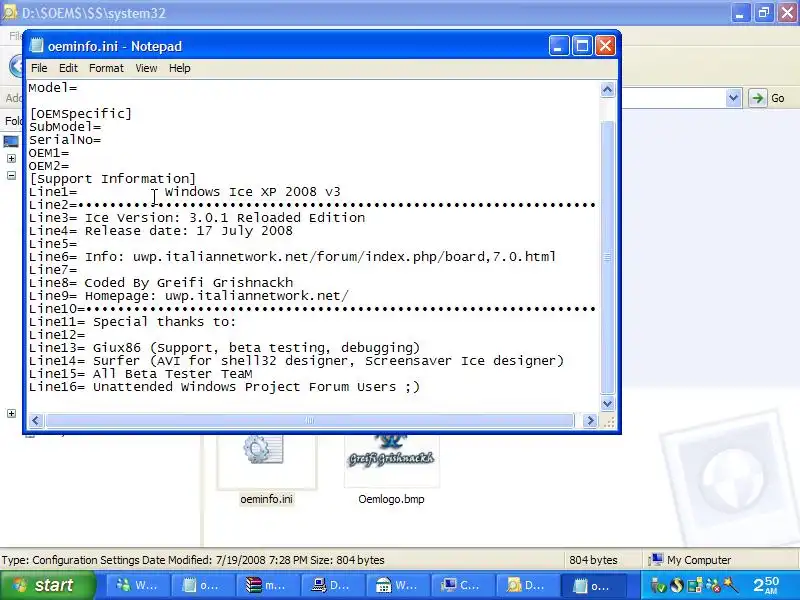Click My Computer zone in status bar
The width and height of the screenshot is (800, 600).
point(690,560)
